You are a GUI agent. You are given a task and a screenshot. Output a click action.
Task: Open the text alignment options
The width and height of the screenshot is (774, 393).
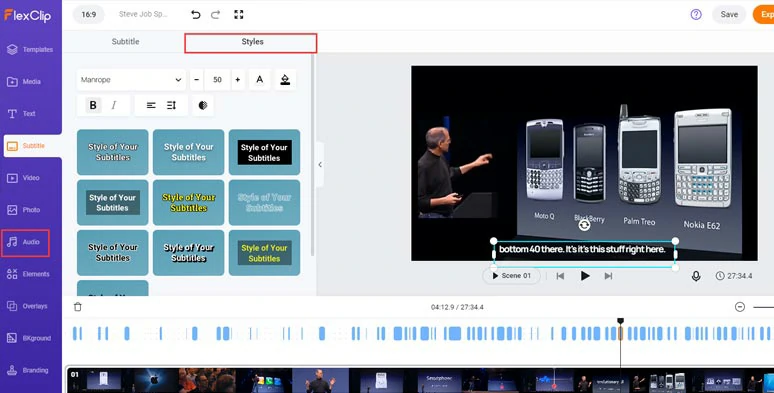click(x=151, y=105)
